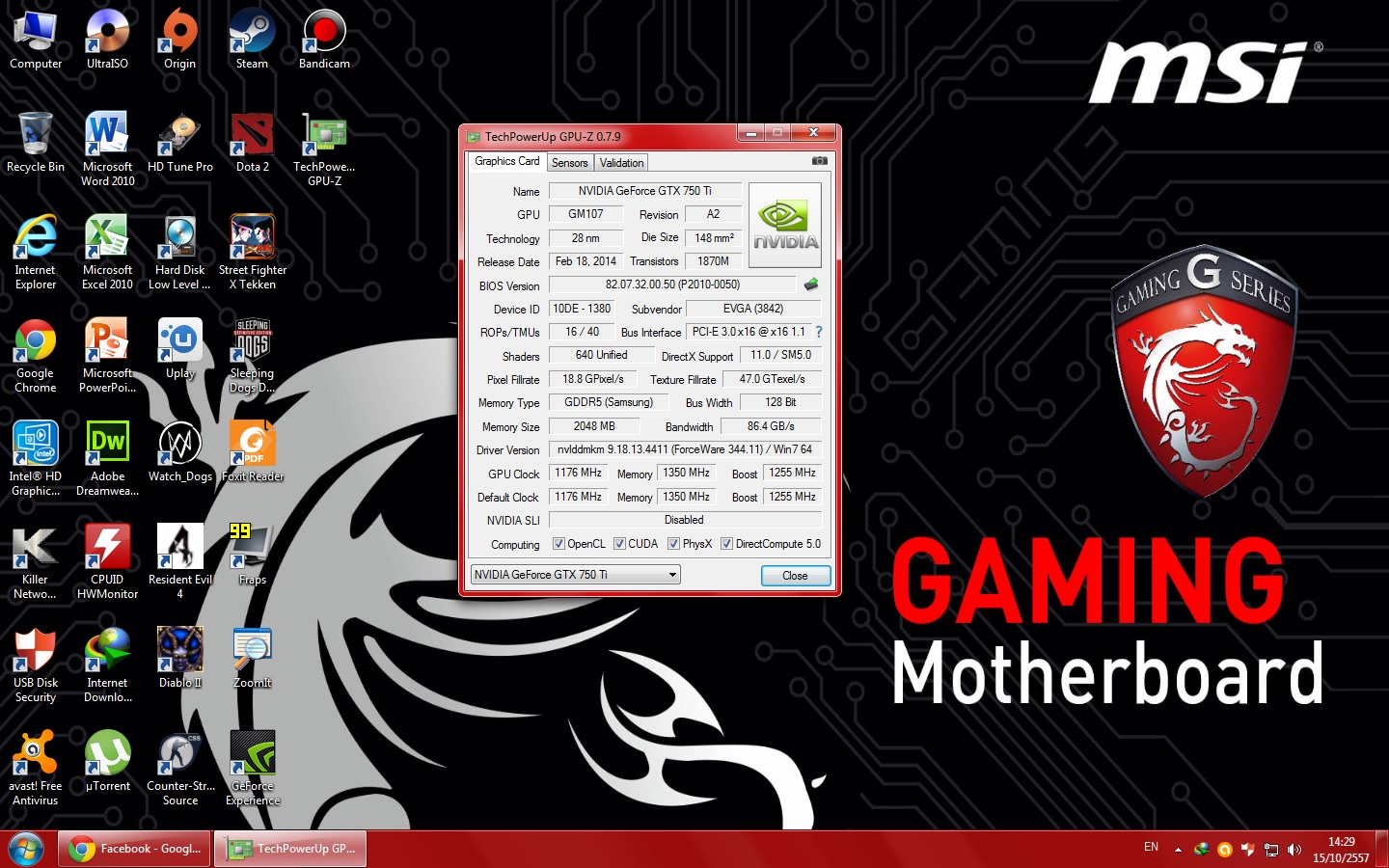Launch Killer Network desktop shortcut
The height and width of the screenshot is (868, 1389).
click(36, 561)
